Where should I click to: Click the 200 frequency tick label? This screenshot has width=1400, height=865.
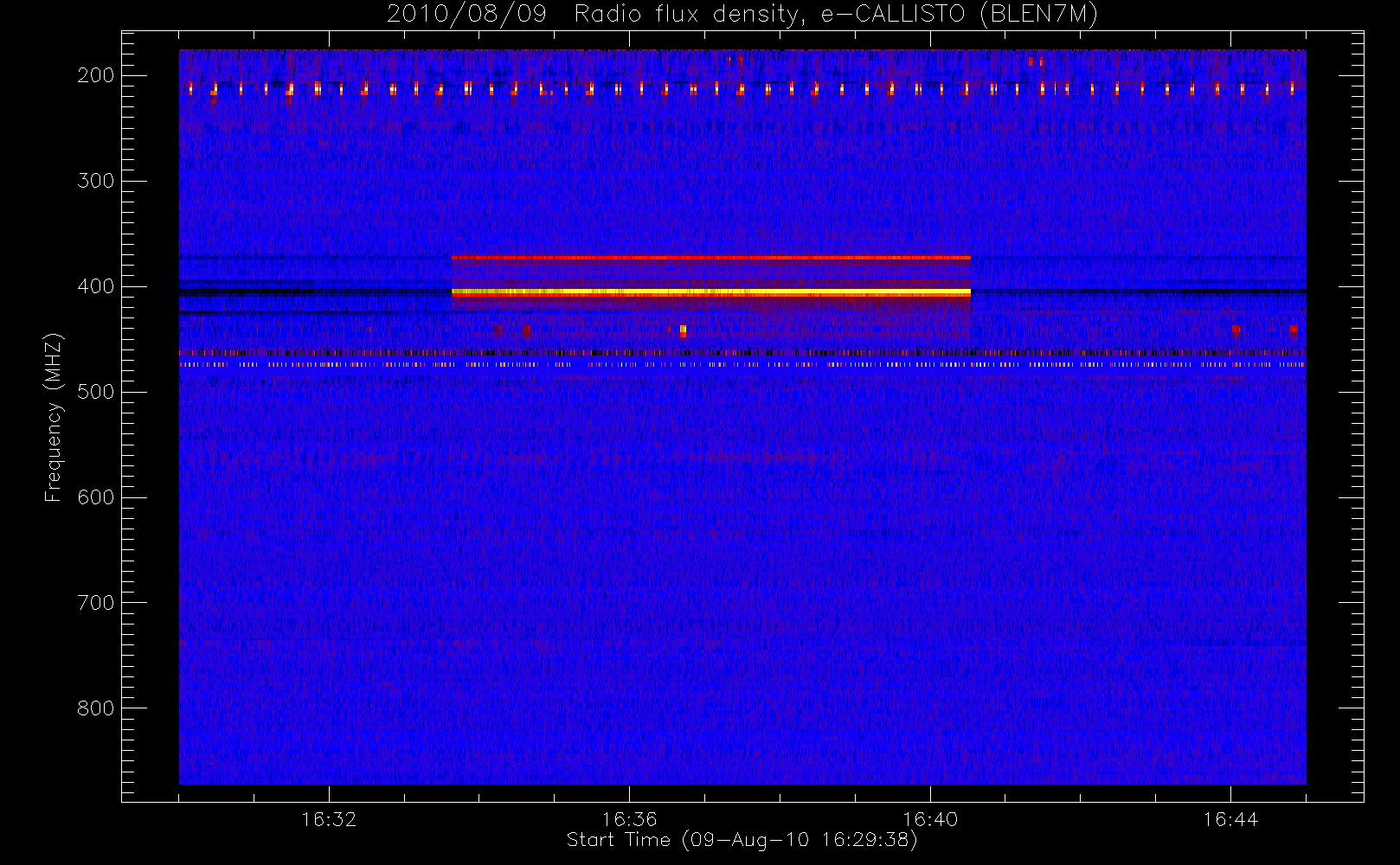96,75
